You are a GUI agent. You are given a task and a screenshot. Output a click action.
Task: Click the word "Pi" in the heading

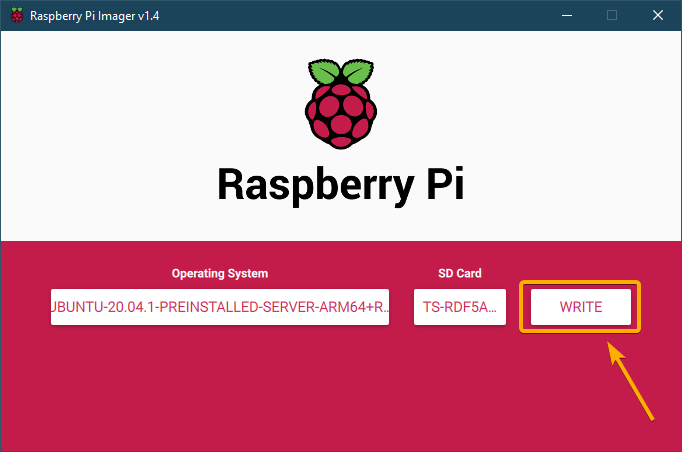click(x=441, y=184)
